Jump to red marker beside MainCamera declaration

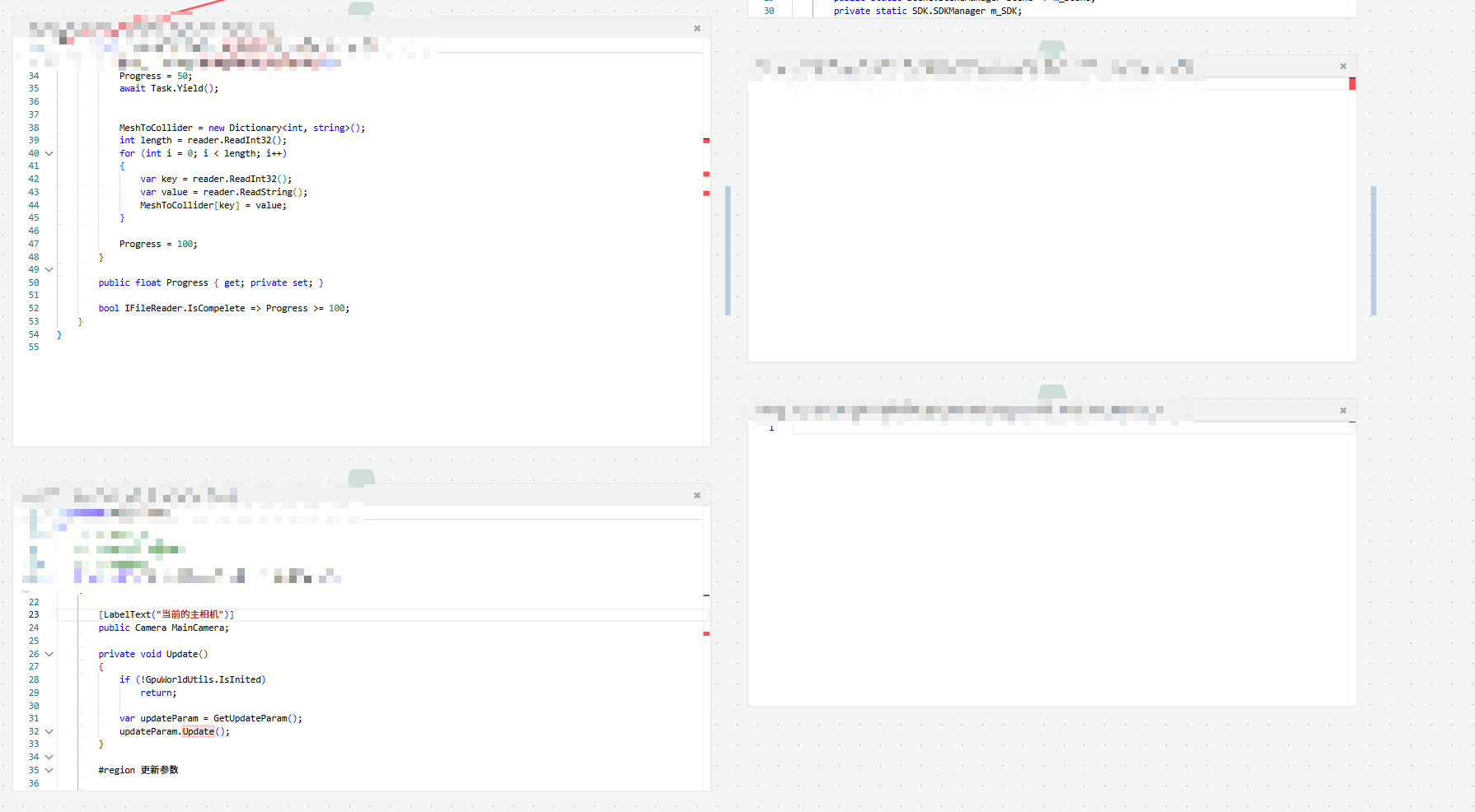(x=706, y=633)
